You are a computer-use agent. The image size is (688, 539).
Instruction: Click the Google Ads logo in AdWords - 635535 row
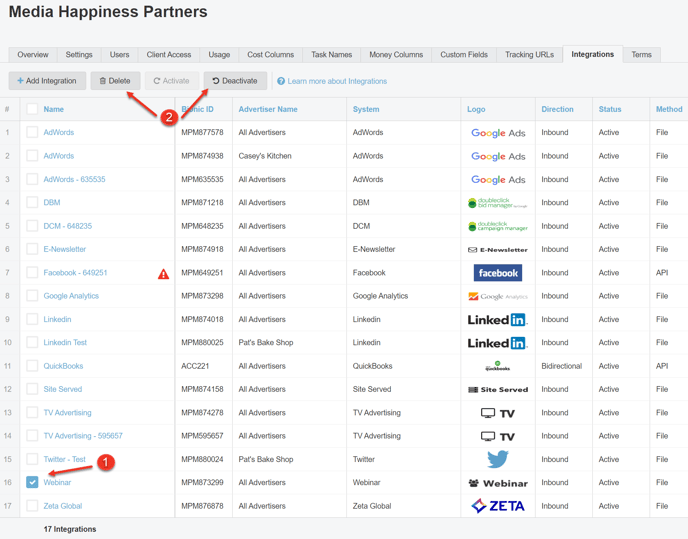pyautogui.click(x=498, y=180)
